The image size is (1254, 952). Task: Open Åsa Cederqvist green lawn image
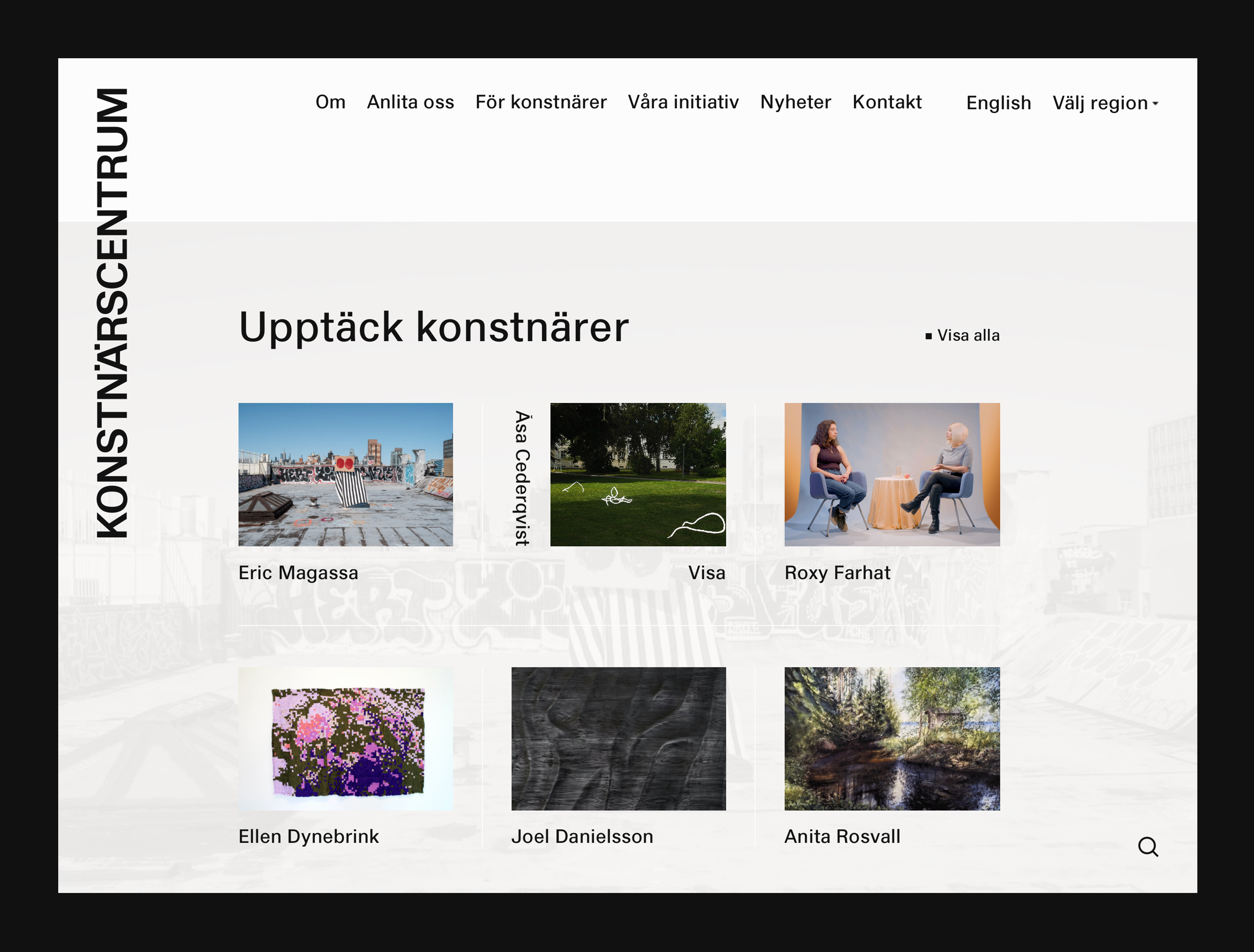pos(637,474)
